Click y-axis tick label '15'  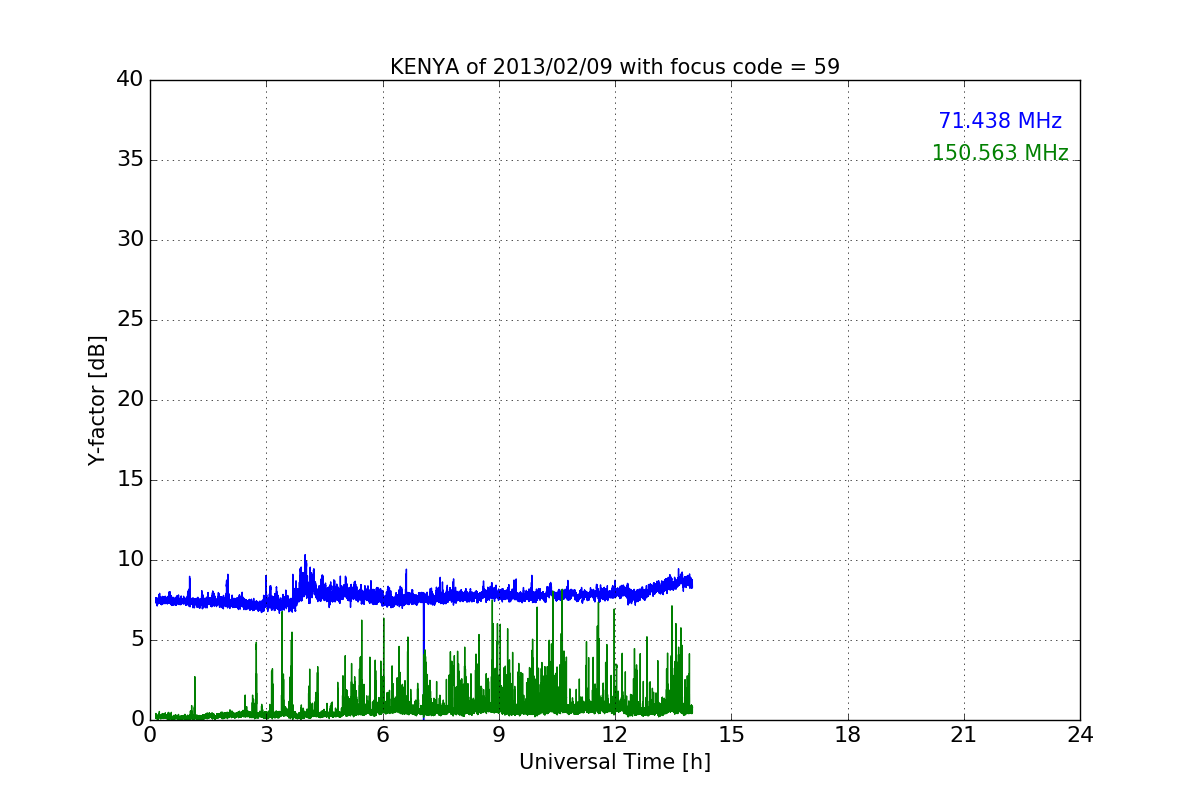tap(130, 479)
